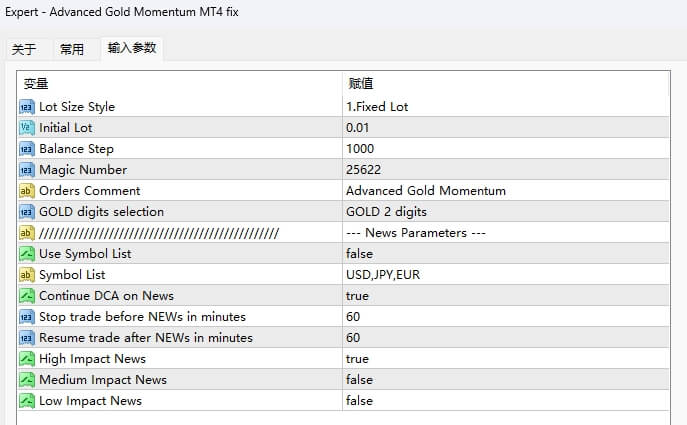Select the Continue DCA on News variable name
687x425 pixels.
(106, 296)
